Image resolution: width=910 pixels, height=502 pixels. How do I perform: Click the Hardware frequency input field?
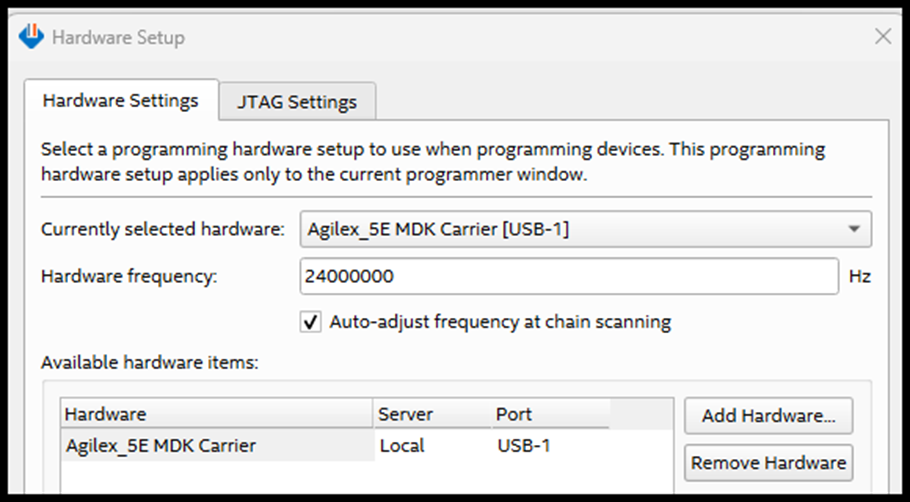568,276
